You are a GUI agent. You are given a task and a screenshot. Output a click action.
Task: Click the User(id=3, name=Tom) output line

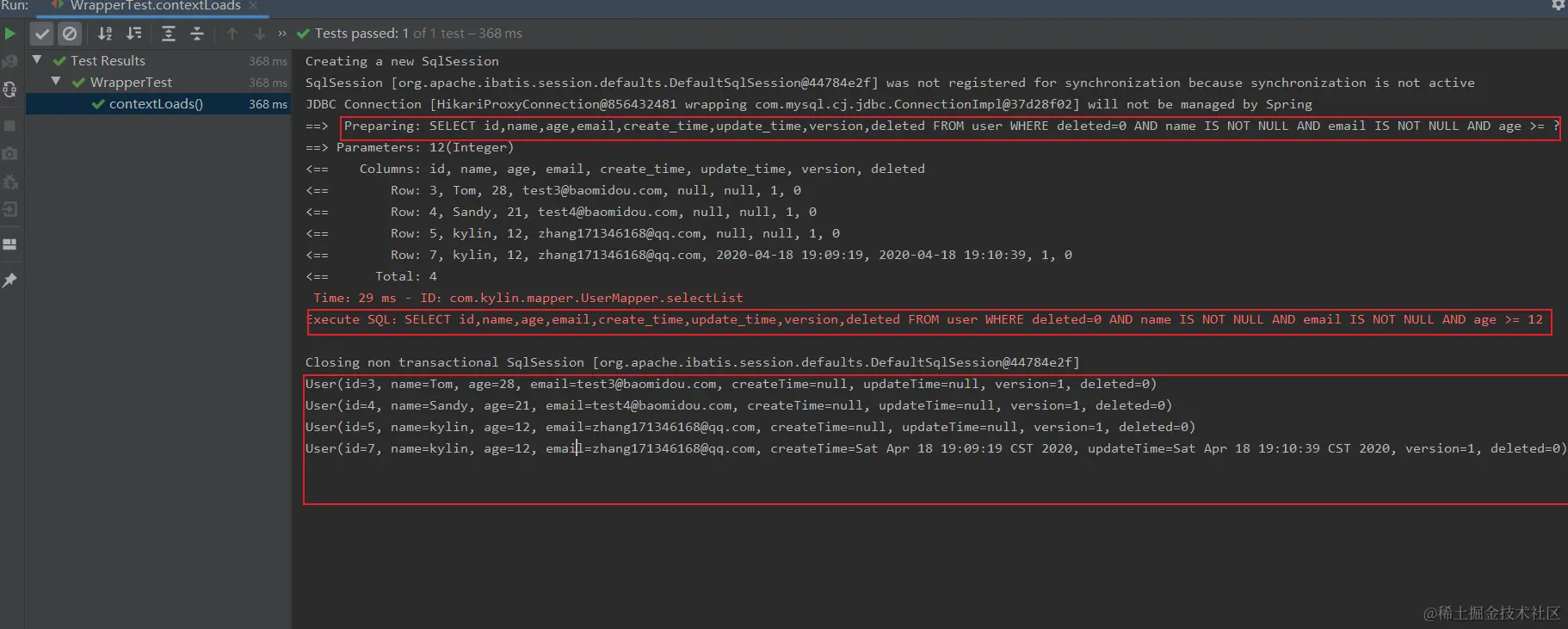point(731,384)
